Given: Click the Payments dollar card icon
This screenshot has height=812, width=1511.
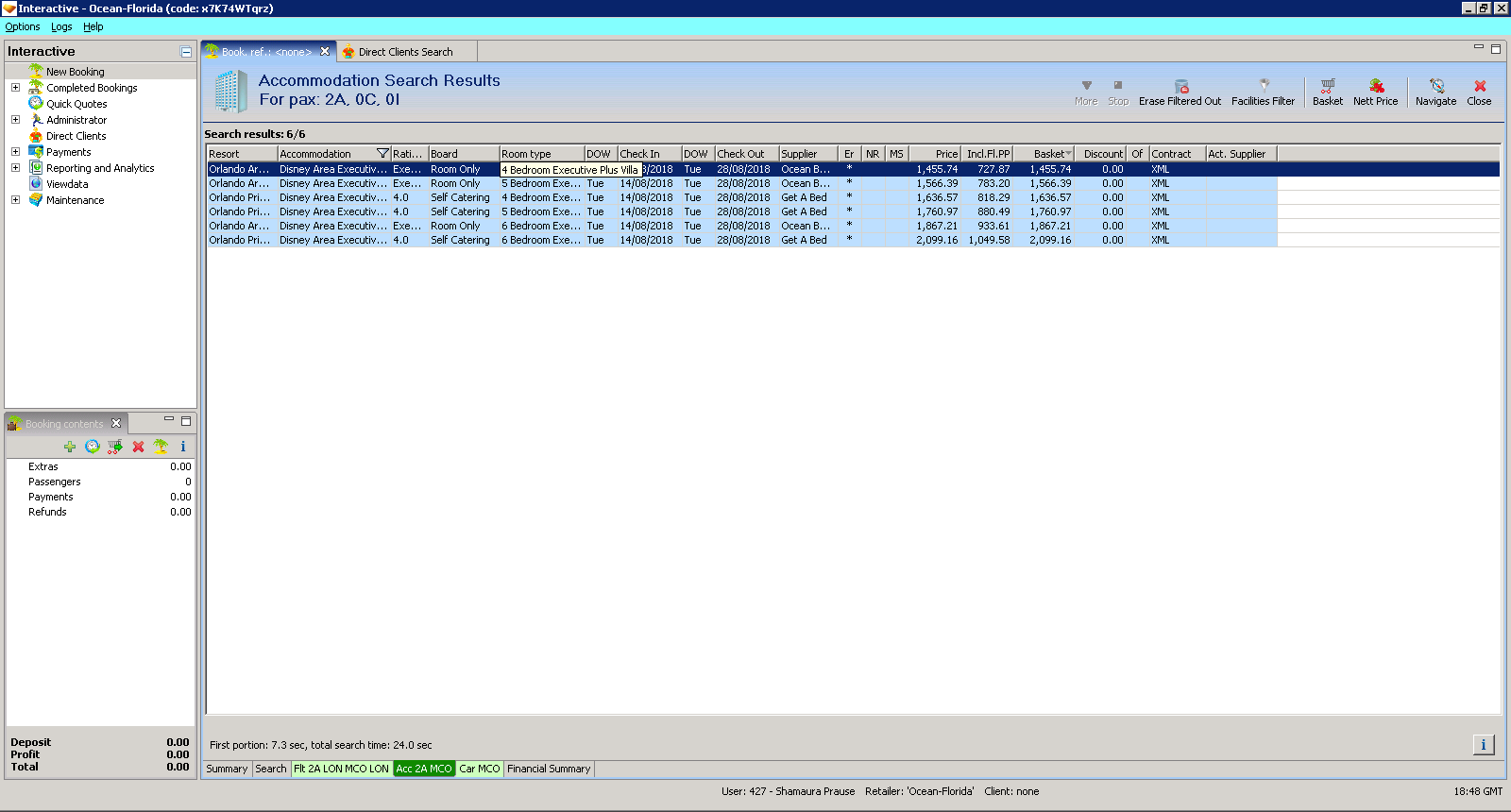Looking at the screenshot, I should [36, 151].
